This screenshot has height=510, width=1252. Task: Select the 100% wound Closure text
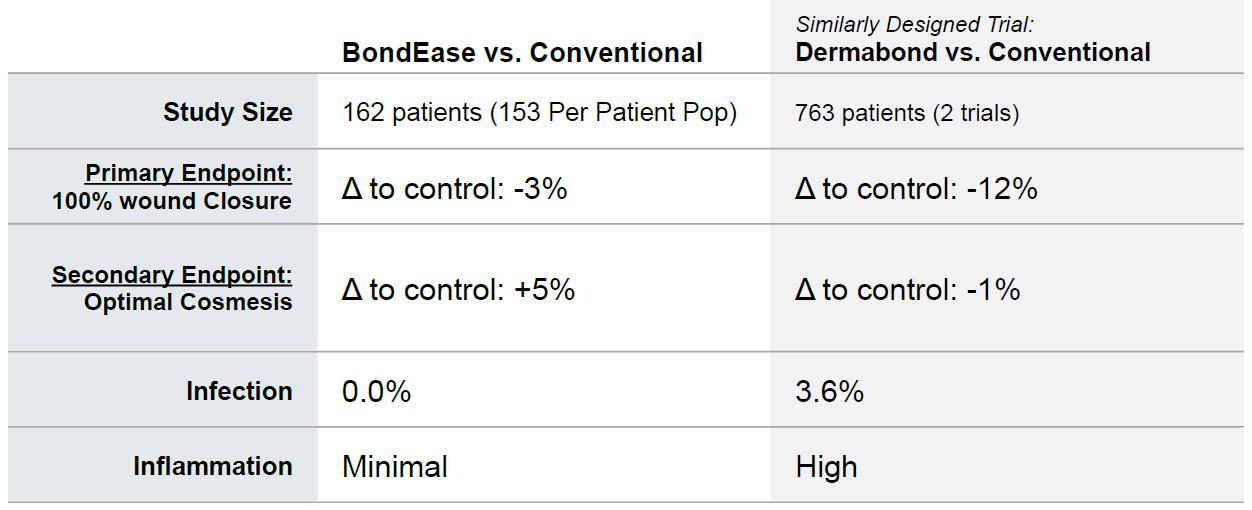click(x=172, y=200)
